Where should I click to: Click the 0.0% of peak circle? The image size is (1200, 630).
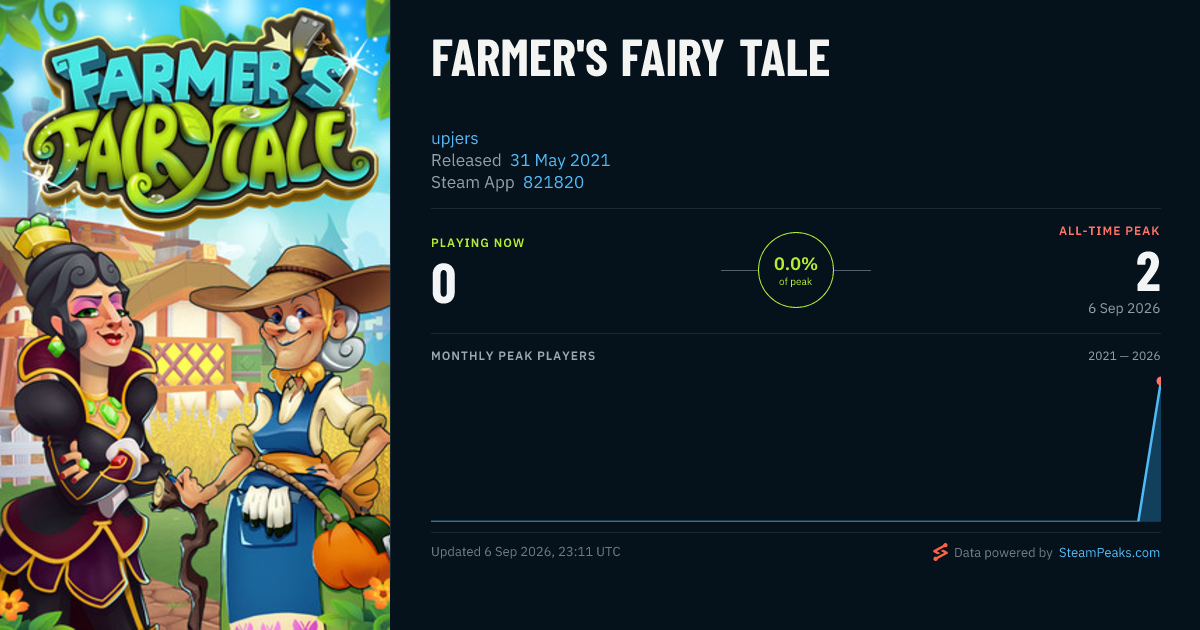[796, 270]
